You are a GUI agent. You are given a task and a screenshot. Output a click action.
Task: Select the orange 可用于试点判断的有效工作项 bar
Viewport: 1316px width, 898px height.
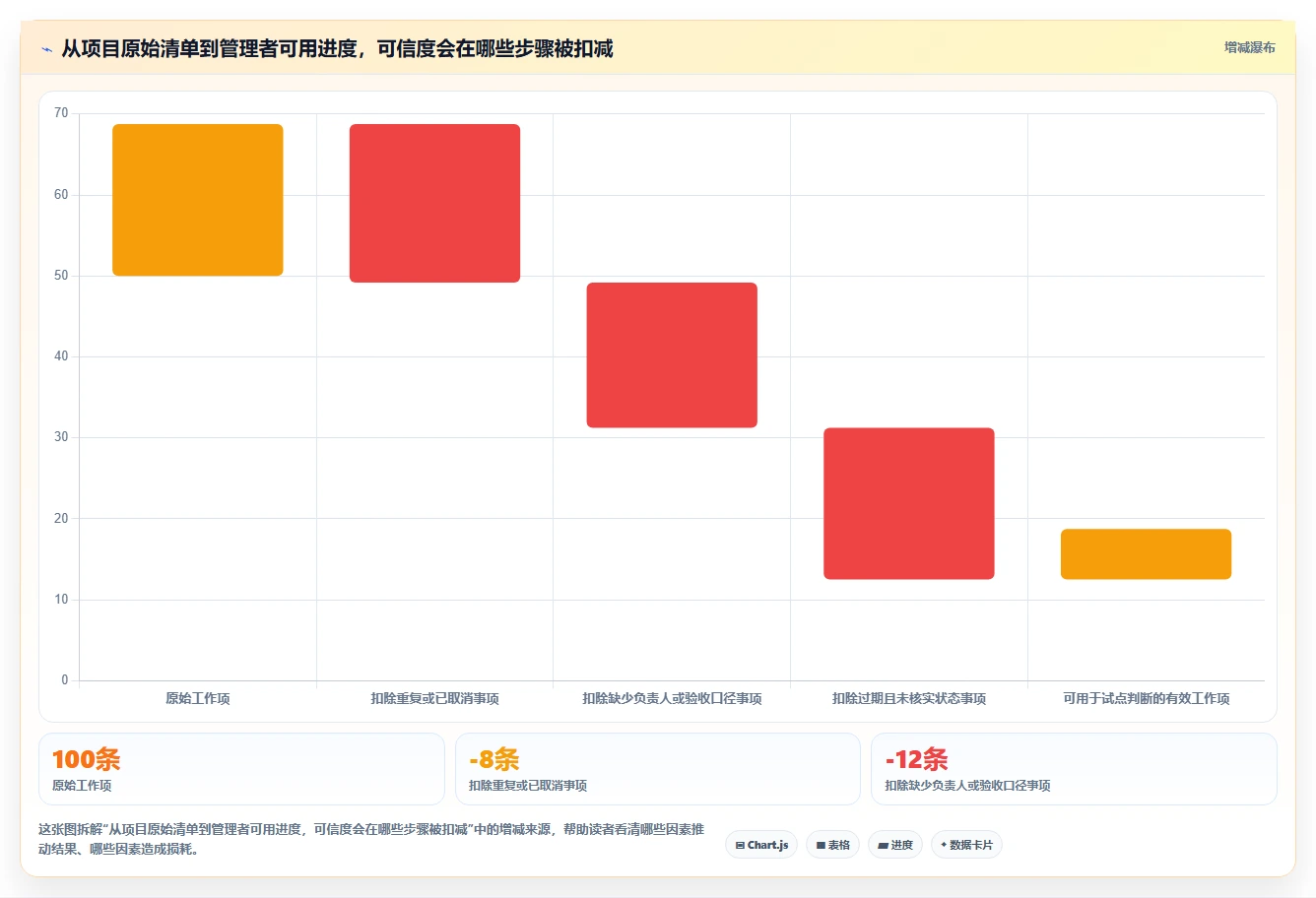point(1146,554)
